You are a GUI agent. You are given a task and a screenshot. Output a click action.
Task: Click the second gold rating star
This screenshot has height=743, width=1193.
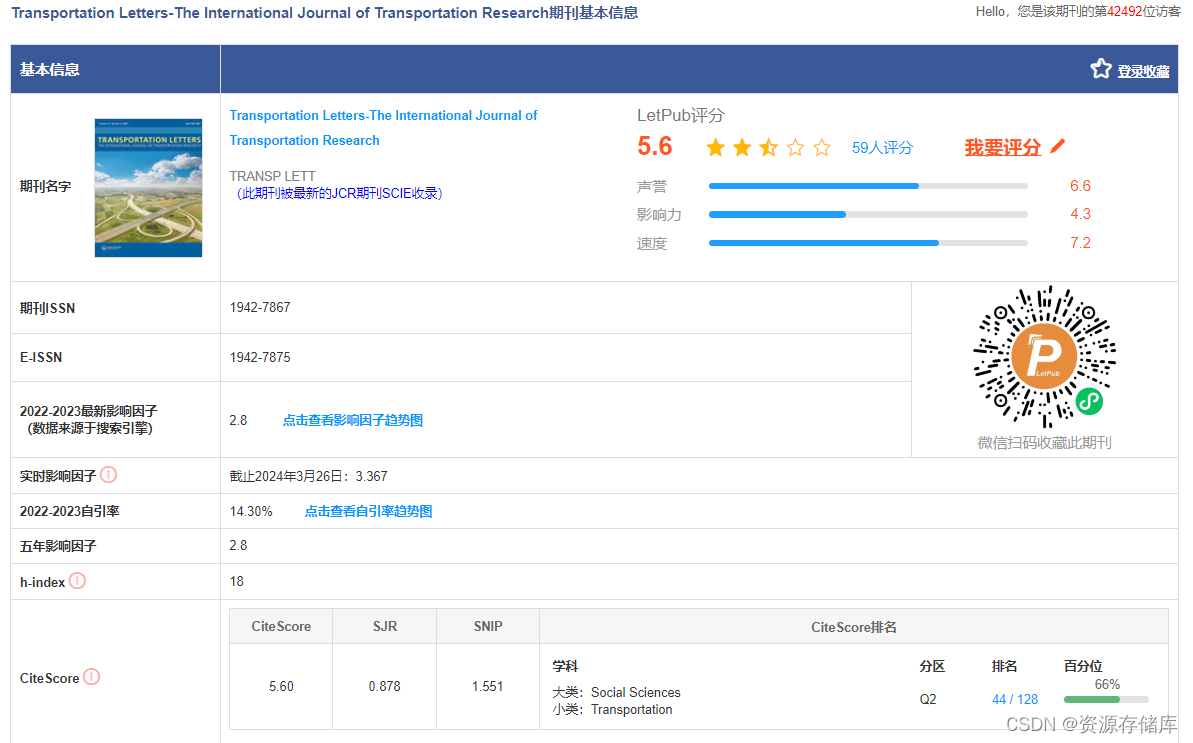click(x=742, y=148)
